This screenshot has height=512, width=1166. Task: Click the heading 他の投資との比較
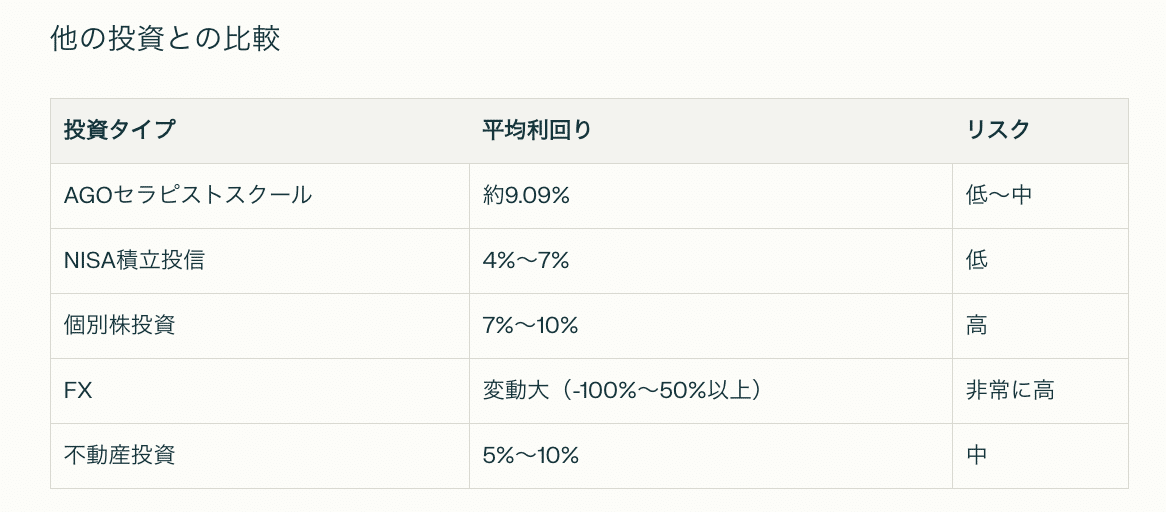[x=165, y=39]
